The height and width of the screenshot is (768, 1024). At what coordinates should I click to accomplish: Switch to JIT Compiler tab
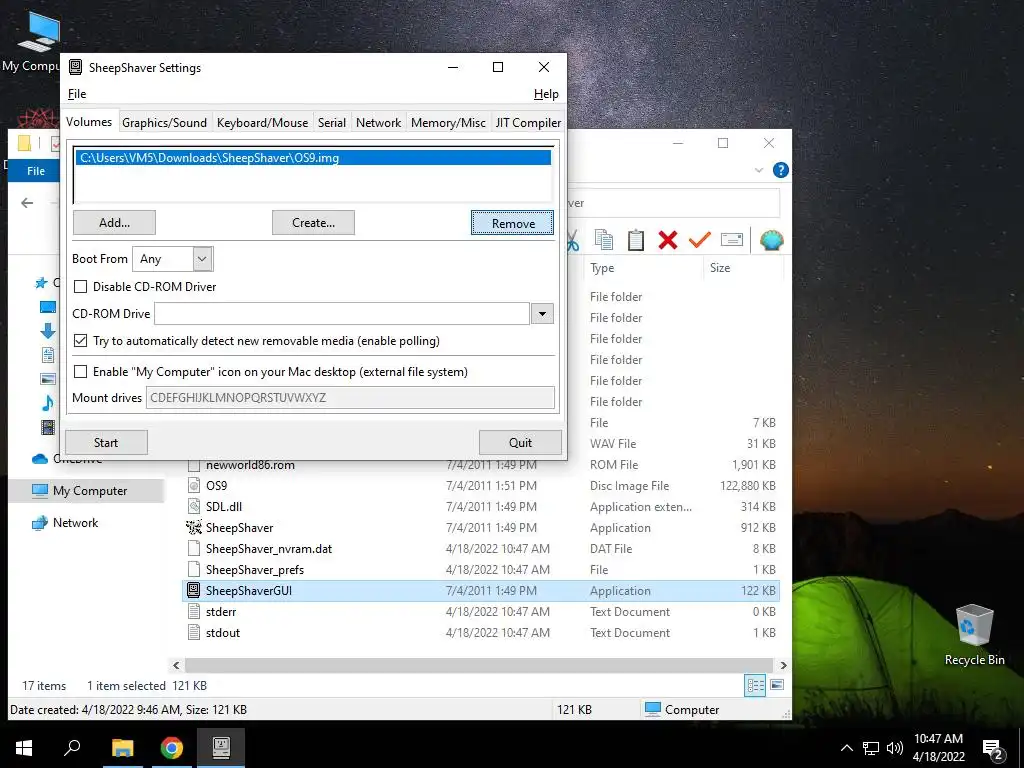point(528,123)
